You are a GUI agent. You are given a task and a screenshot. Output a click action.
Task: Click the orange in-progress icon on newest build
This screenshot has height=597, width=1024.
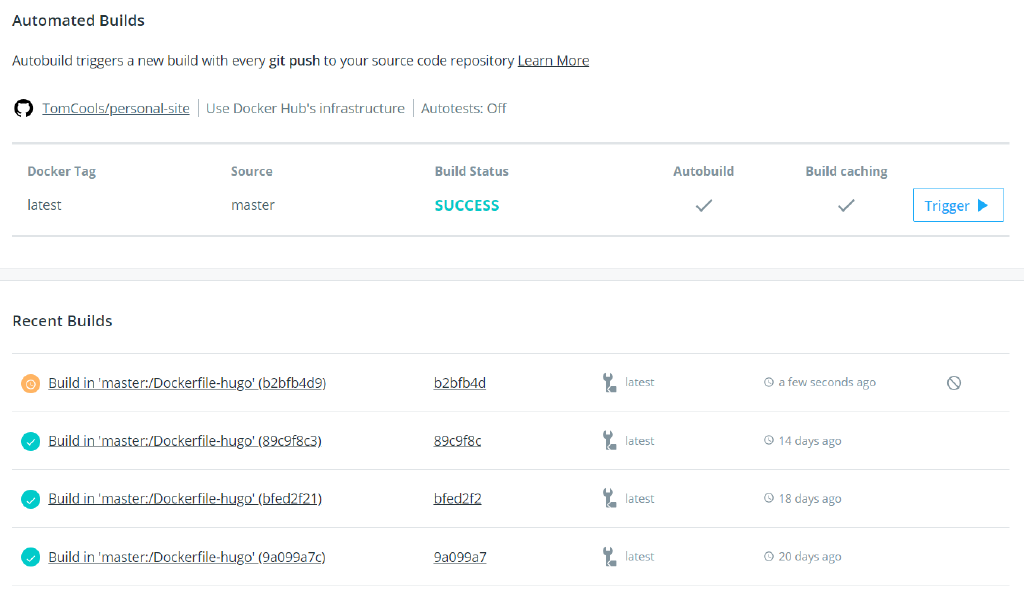coord(29,382)
